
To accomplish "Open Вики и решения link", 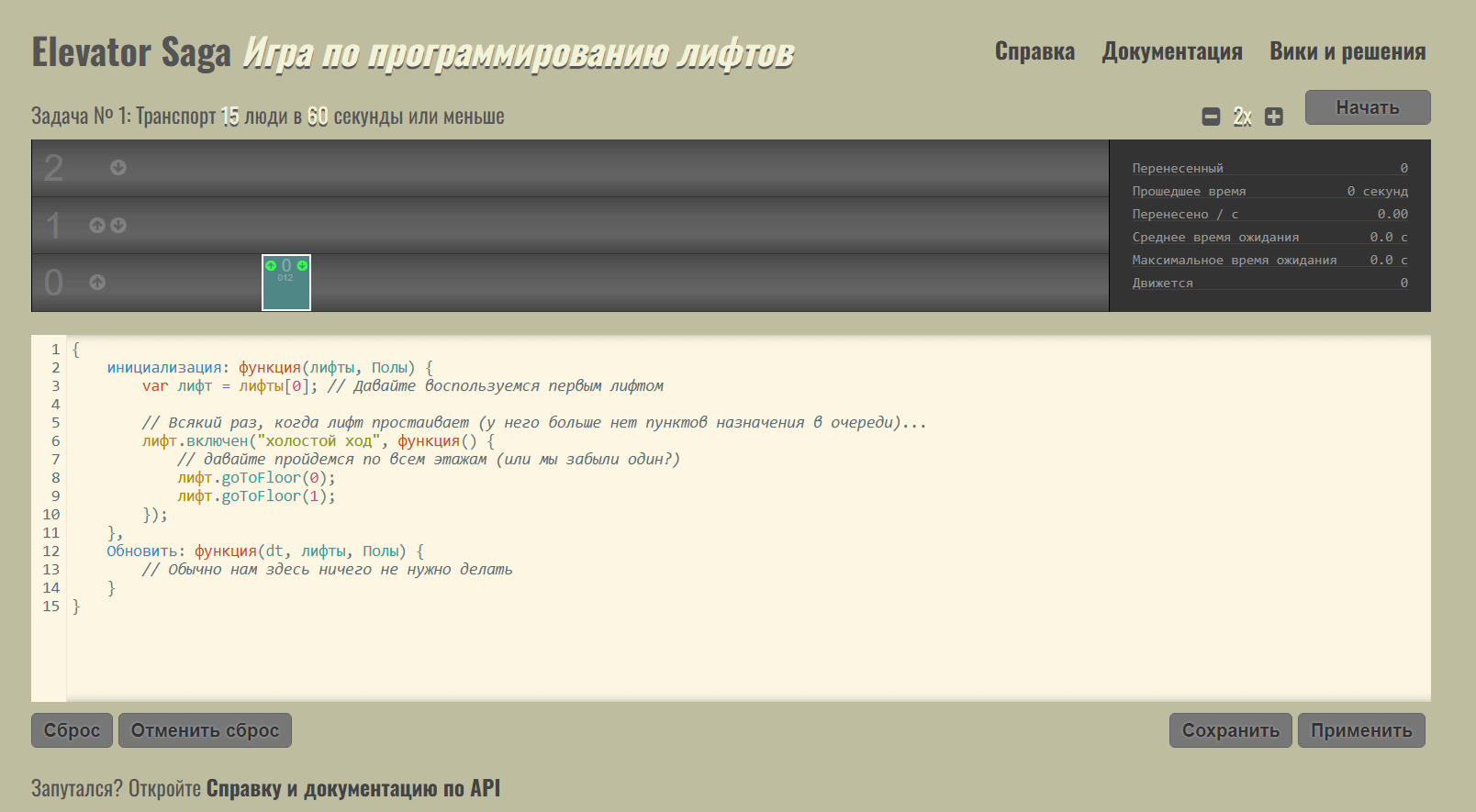I will click(1347, 51).
